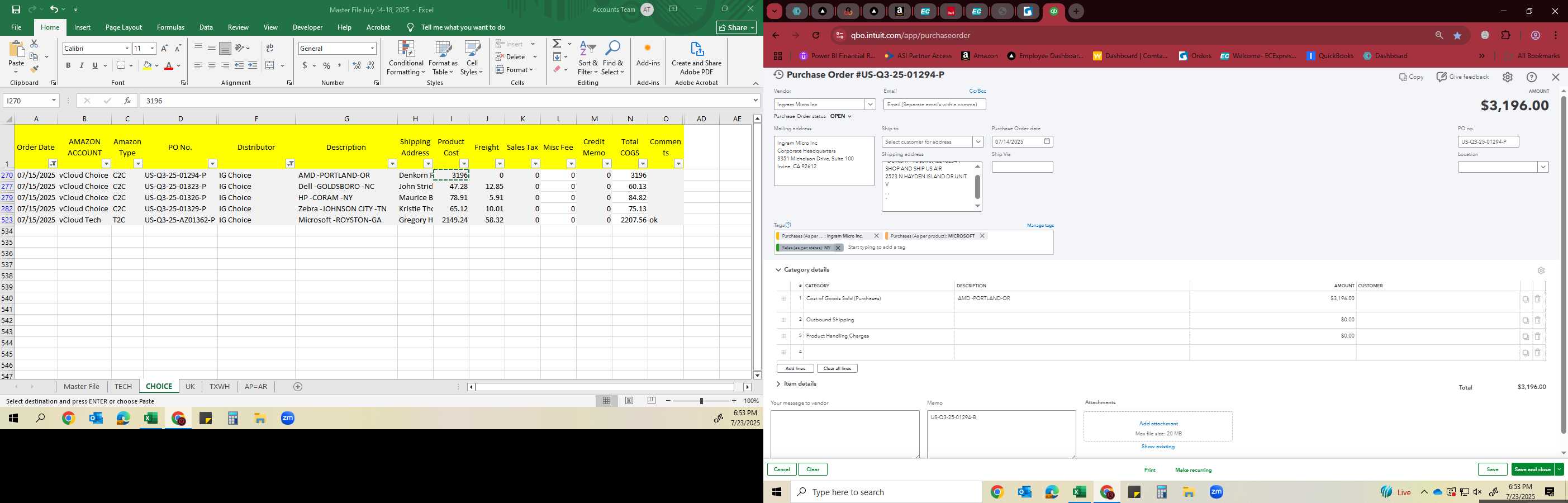Open the Vendor dropdown Ingram Micro Inc

tap(870, 105)
